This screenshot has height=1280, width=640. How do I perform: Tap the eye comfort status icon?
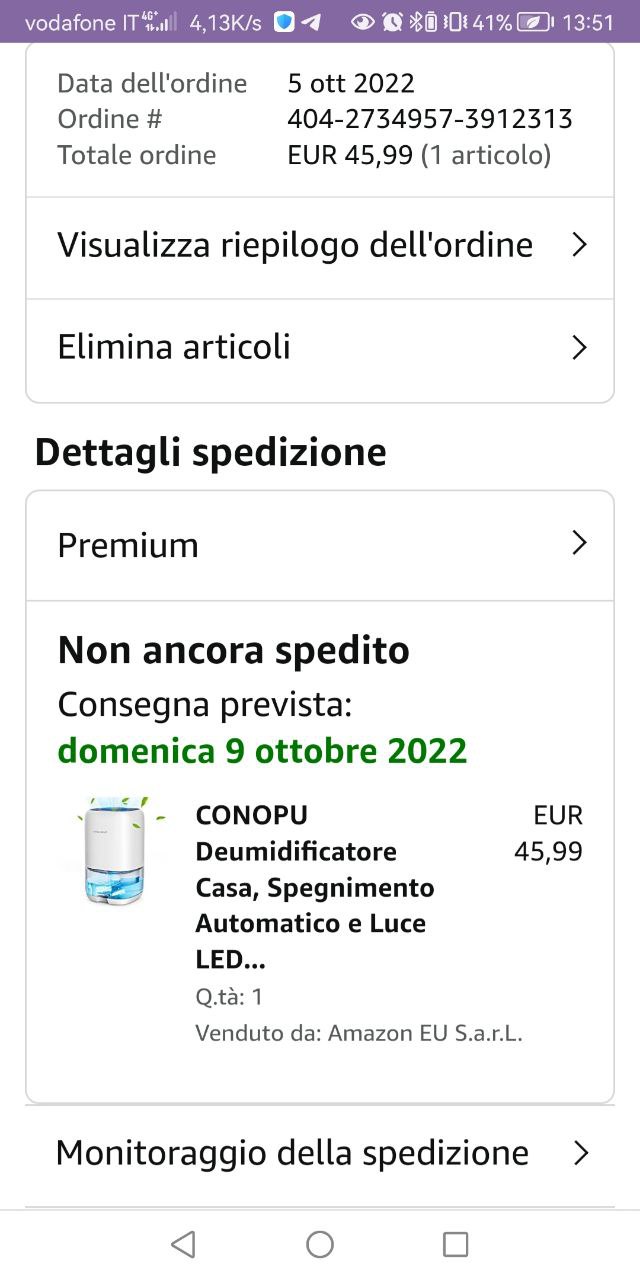[363, 22]
